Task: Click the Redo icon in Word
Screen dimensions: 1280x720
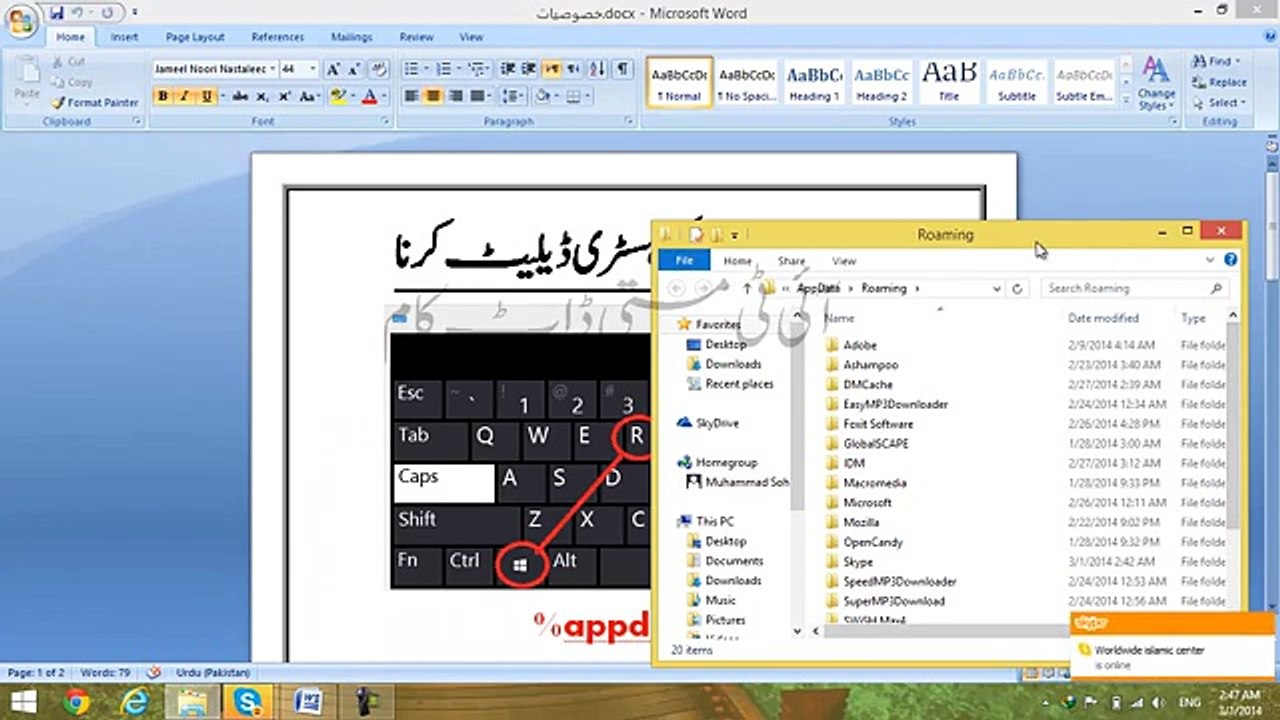Action: click(107, 14)
